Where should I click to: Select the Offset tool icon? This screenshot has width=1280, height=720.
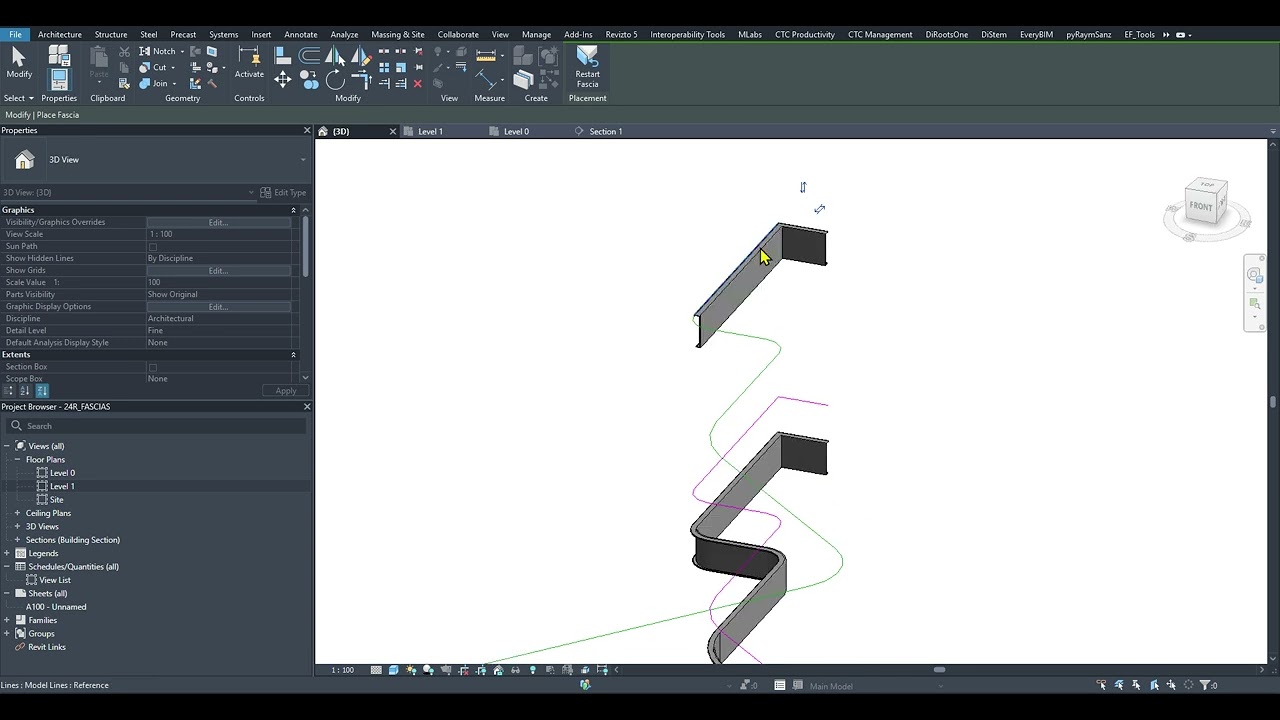click(309, 55)
